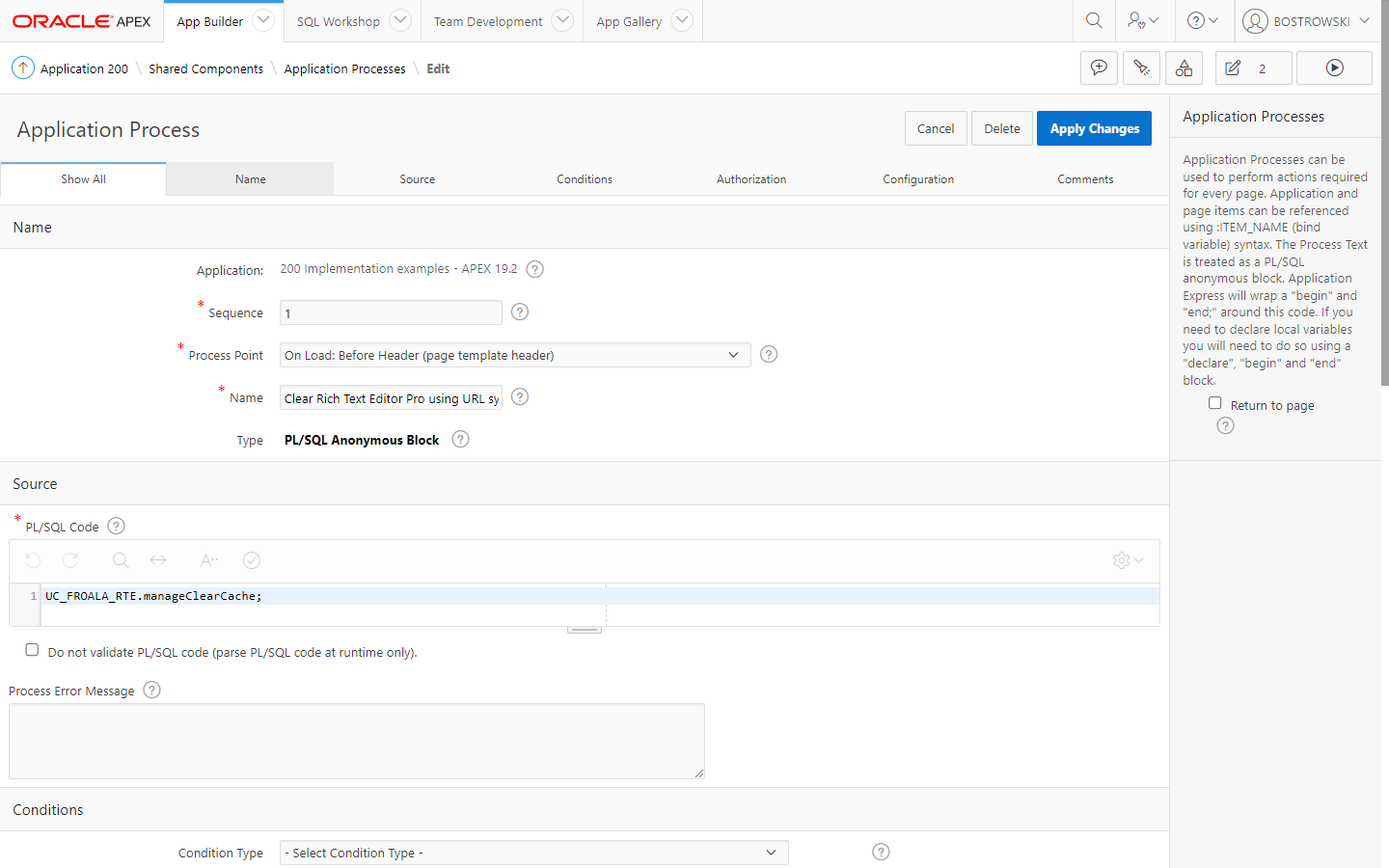Go up using the Application 200 arrow icon
The width and height of the screenshot is (1389, 868).
(23, 68)
